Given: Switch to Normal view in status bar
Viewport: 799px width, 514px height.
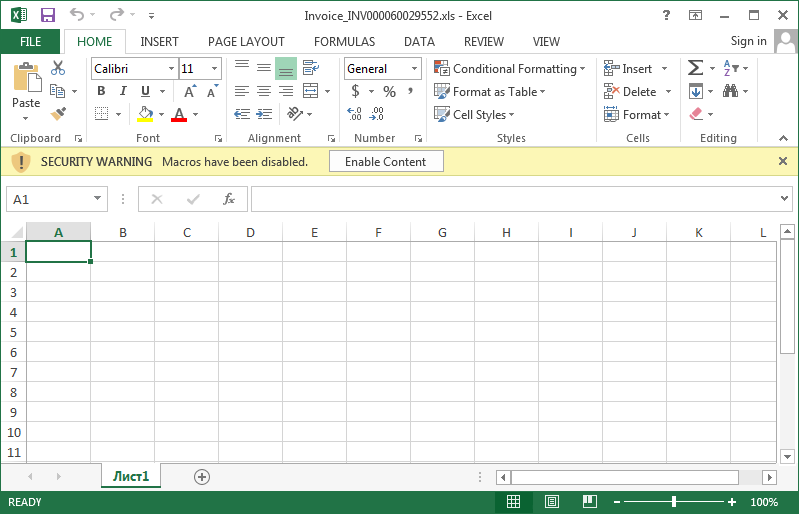Looking at the screenshot, I should coord(514,502).
